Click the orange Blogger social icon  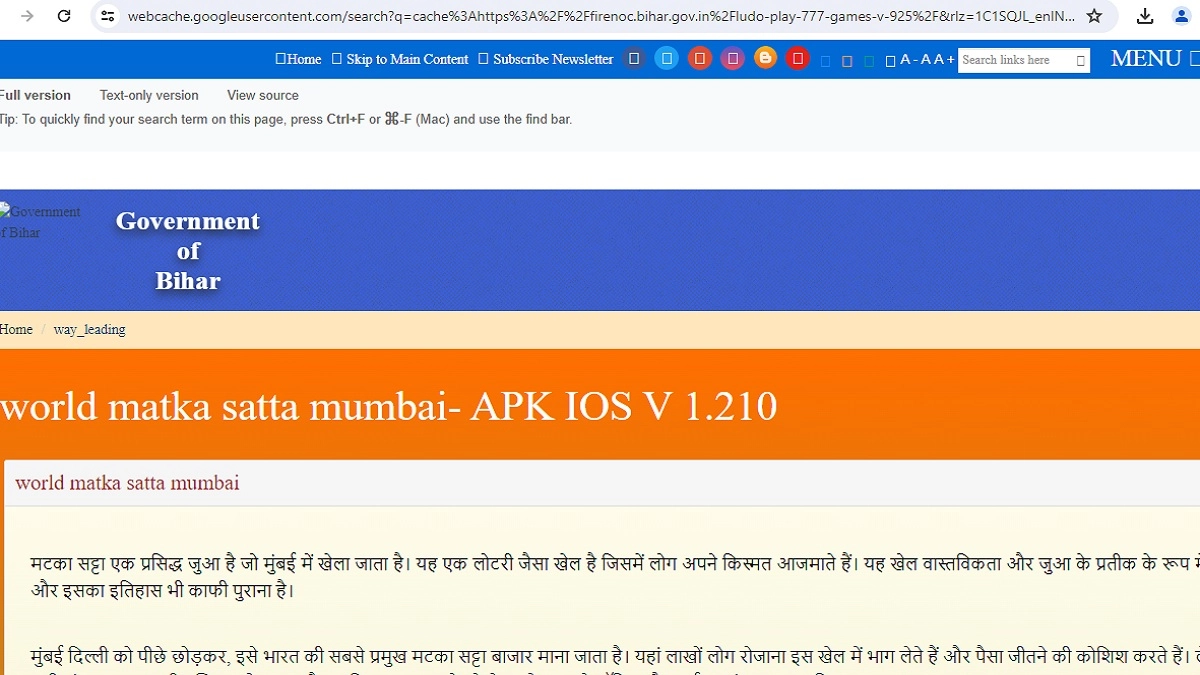point(765,58)
